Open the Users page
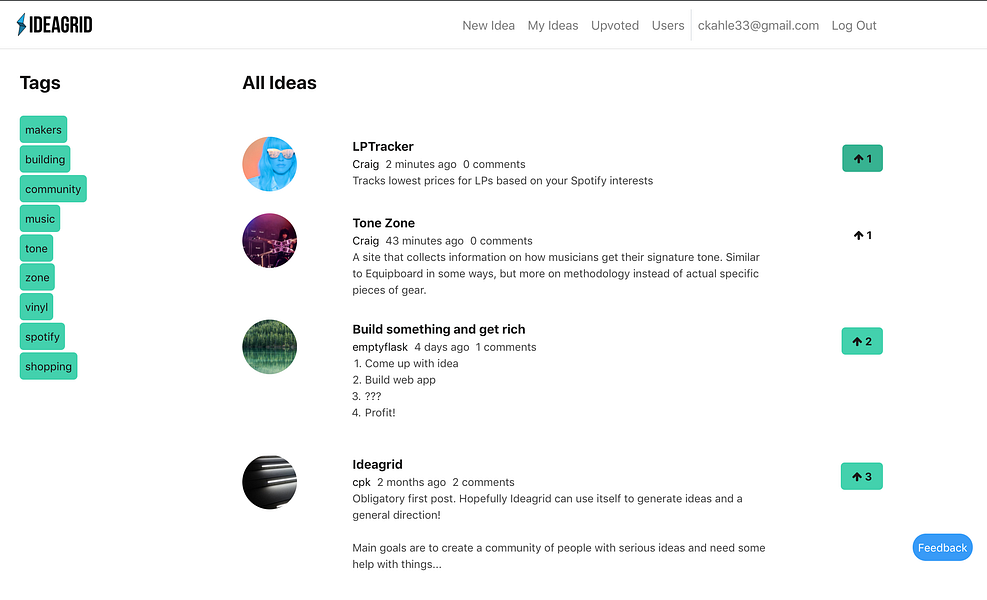Viewport: 987px width, 600px height. 668,26
